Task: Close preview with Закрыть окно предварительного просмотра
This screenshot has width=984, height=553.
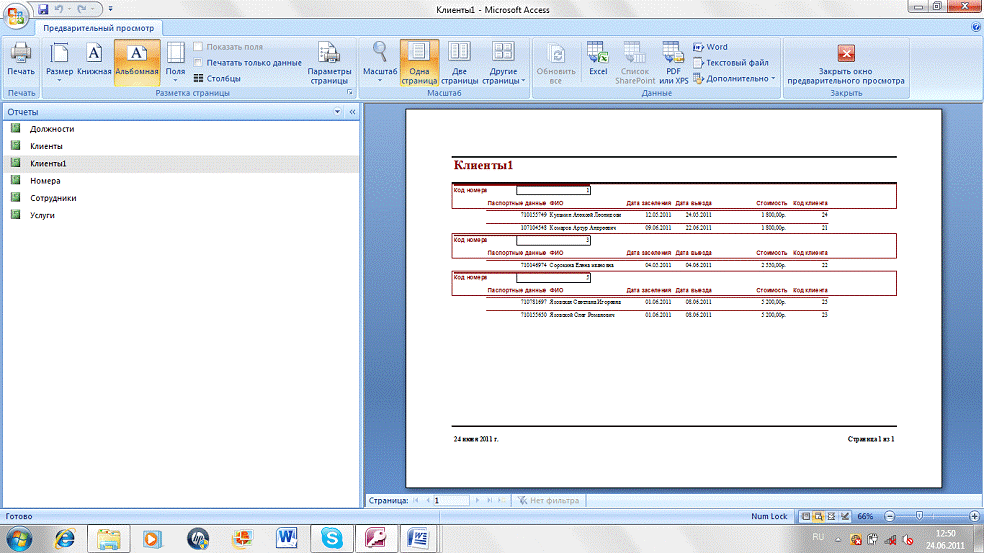Action: [x=845, y=62]
